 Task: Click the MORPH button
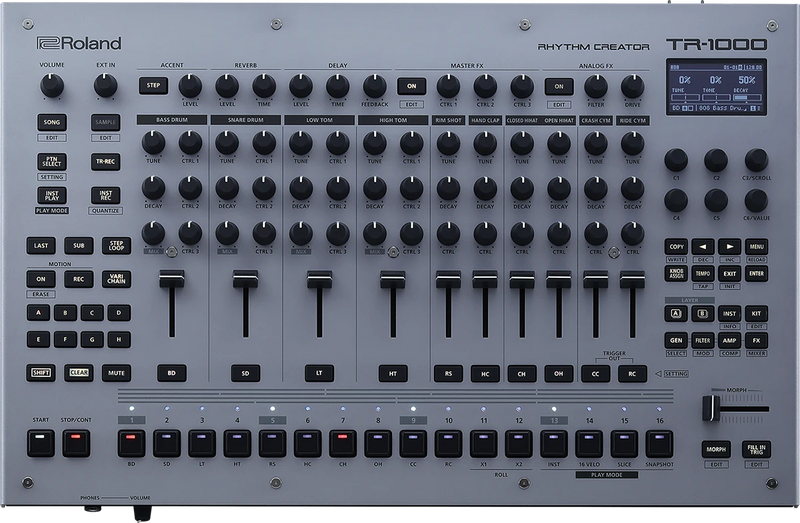(x=716, y=450)
